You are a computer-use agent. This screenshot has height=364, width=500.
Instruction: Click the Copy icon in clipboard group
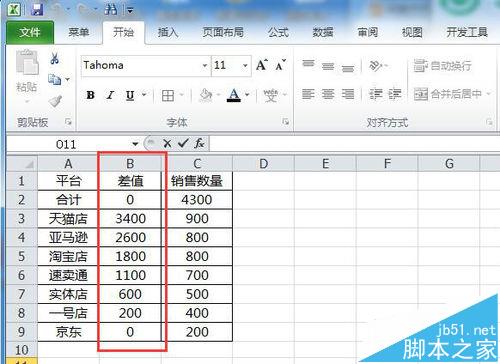click(54, 79)
